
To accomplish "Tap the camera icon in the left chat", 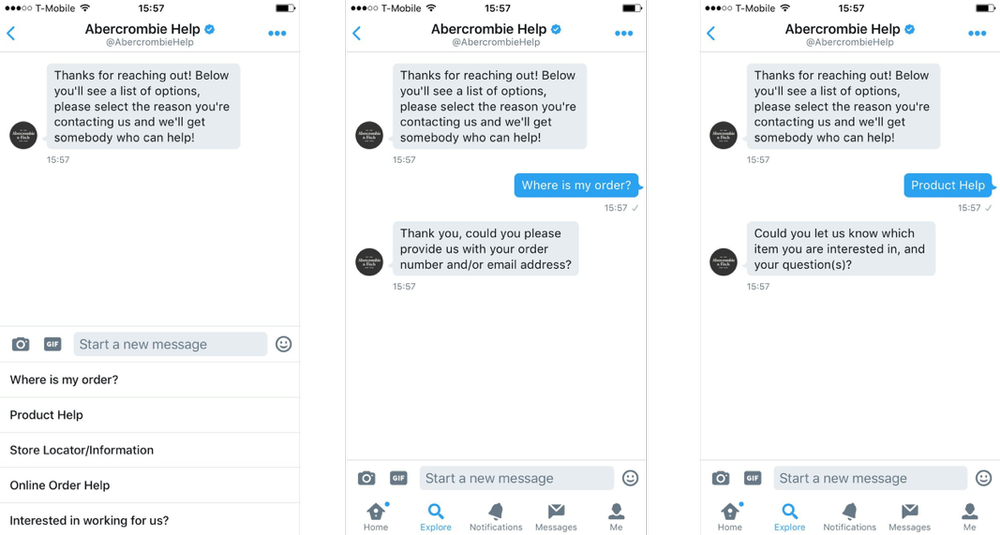I will 20,344.
